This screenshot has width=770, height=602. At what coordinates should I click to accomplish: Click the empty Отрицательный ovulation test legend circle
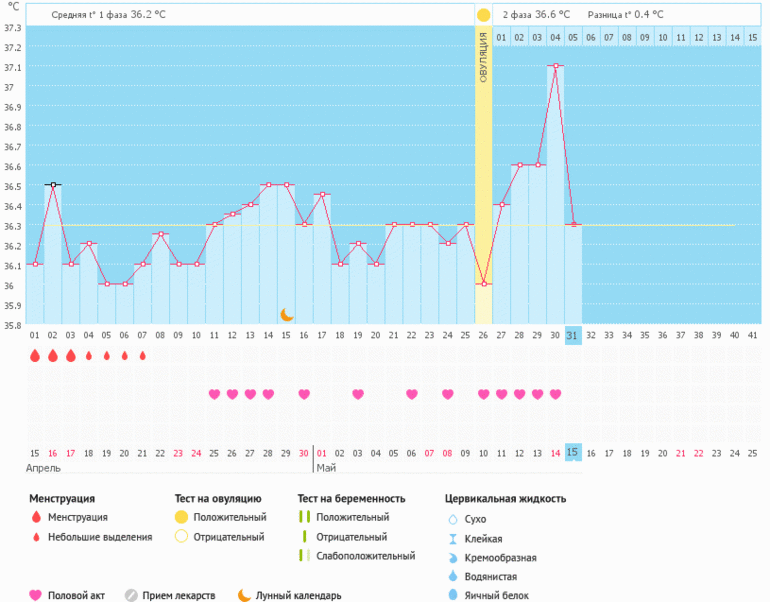coord(181,537)
